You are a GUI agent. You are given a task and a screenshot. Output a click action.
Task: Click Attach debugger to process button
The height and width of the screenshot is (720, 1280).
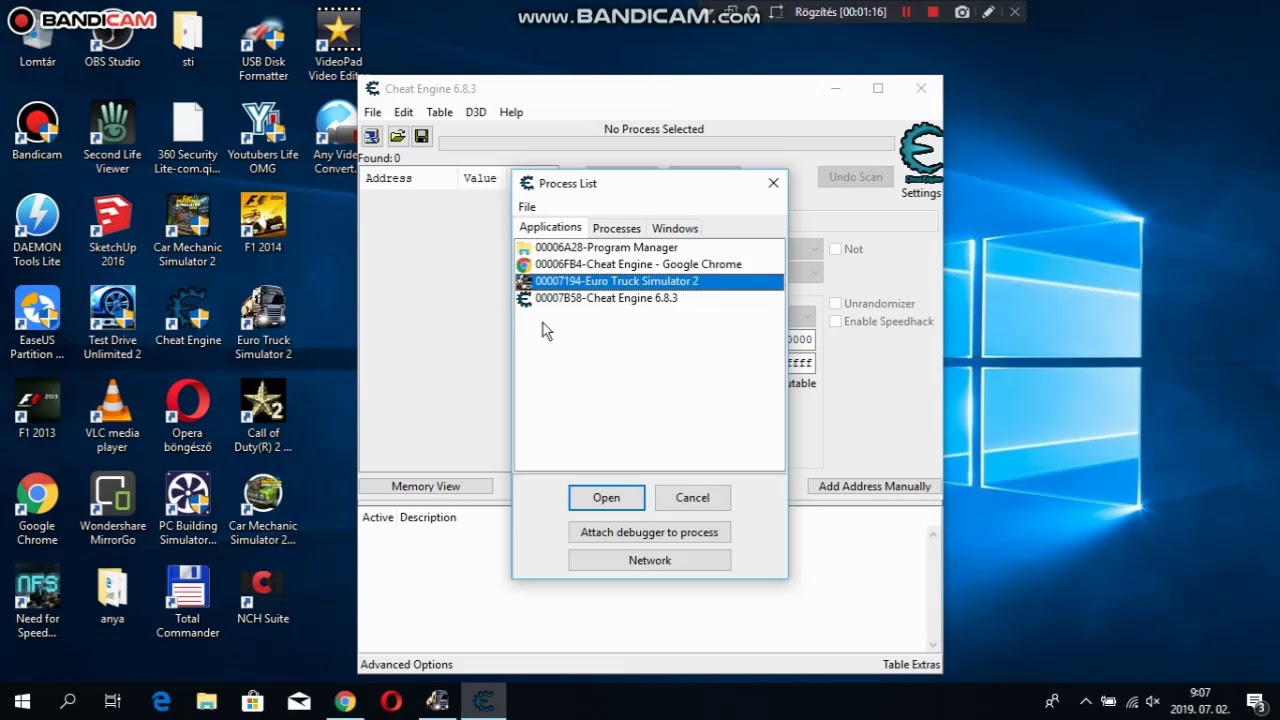click(649, 532)
